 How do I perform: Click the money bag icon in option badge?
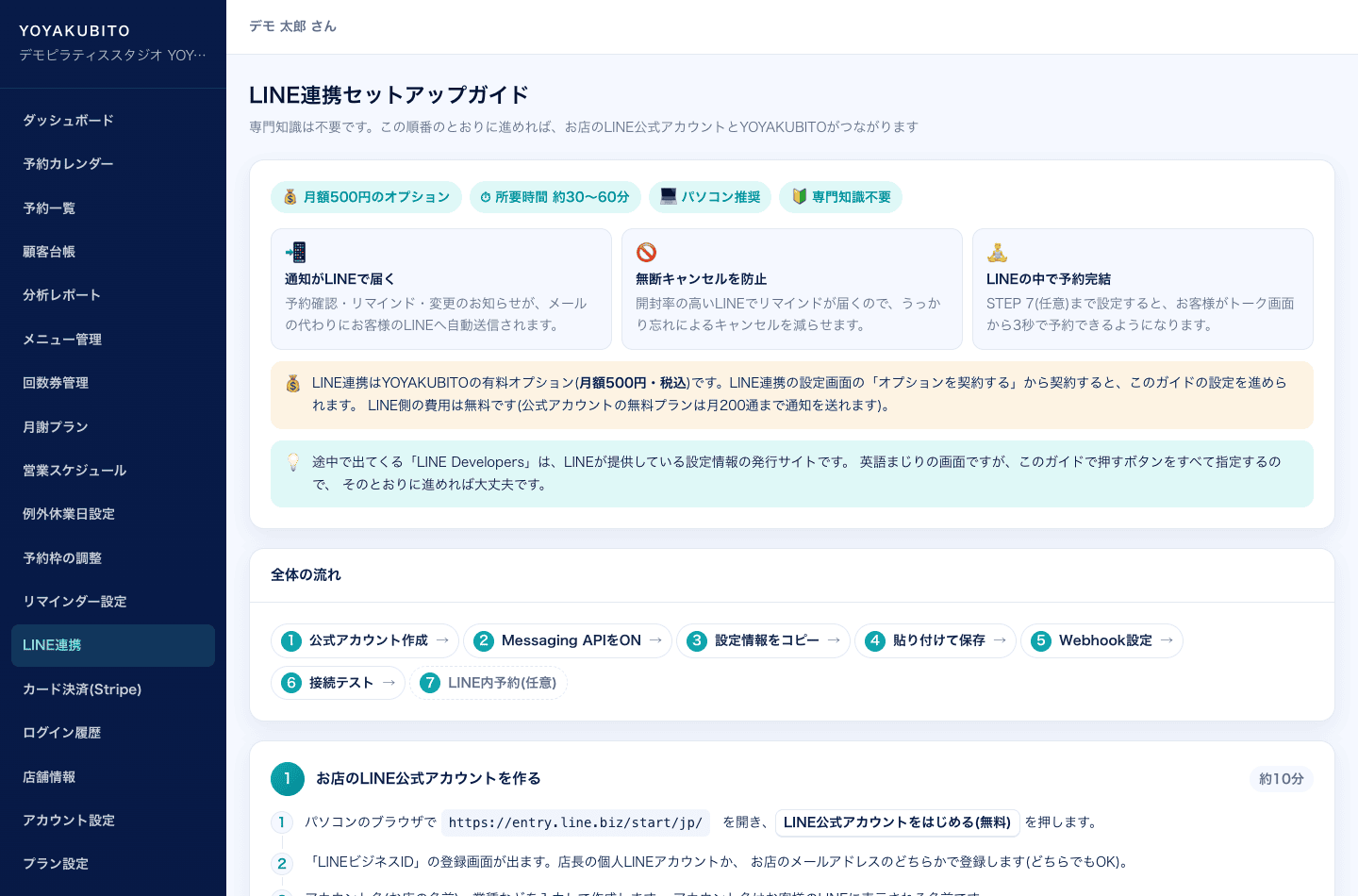pyautogui.click(x=290, y=197)
